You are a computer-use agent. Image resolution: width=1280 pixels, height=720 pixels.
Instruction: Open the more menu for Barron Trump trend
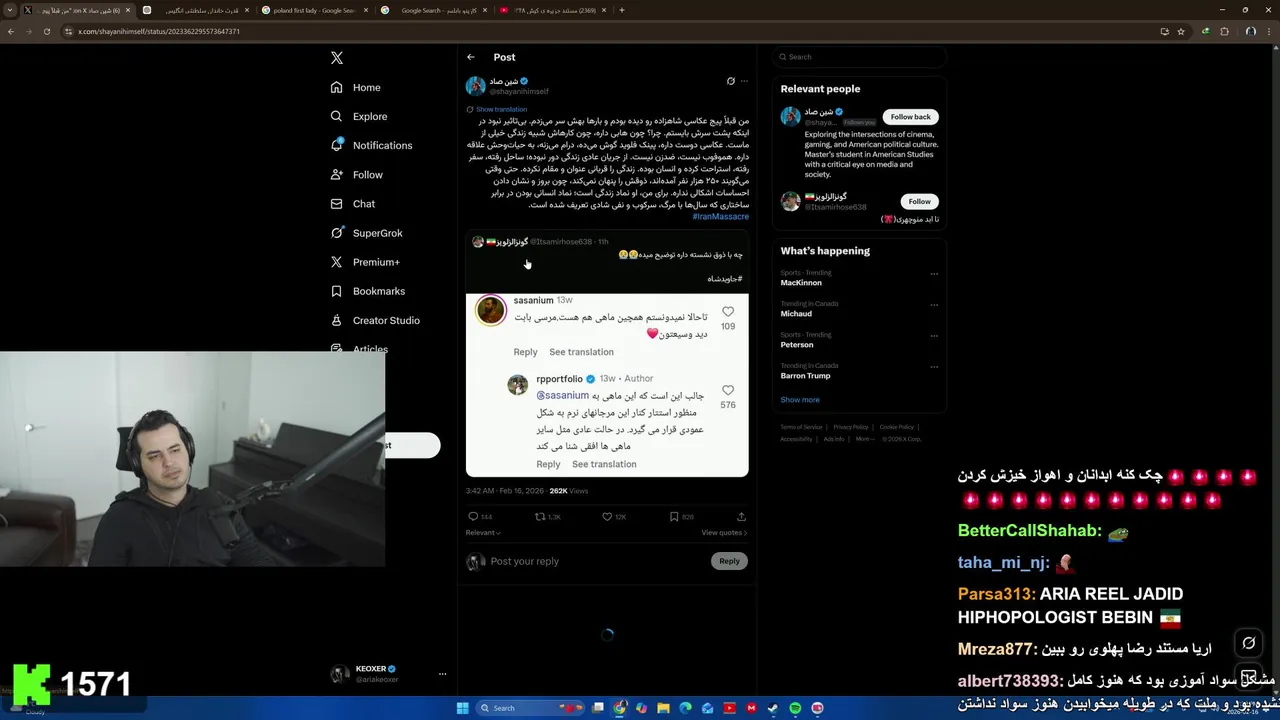pyautogui.click(x=934, y=367)
